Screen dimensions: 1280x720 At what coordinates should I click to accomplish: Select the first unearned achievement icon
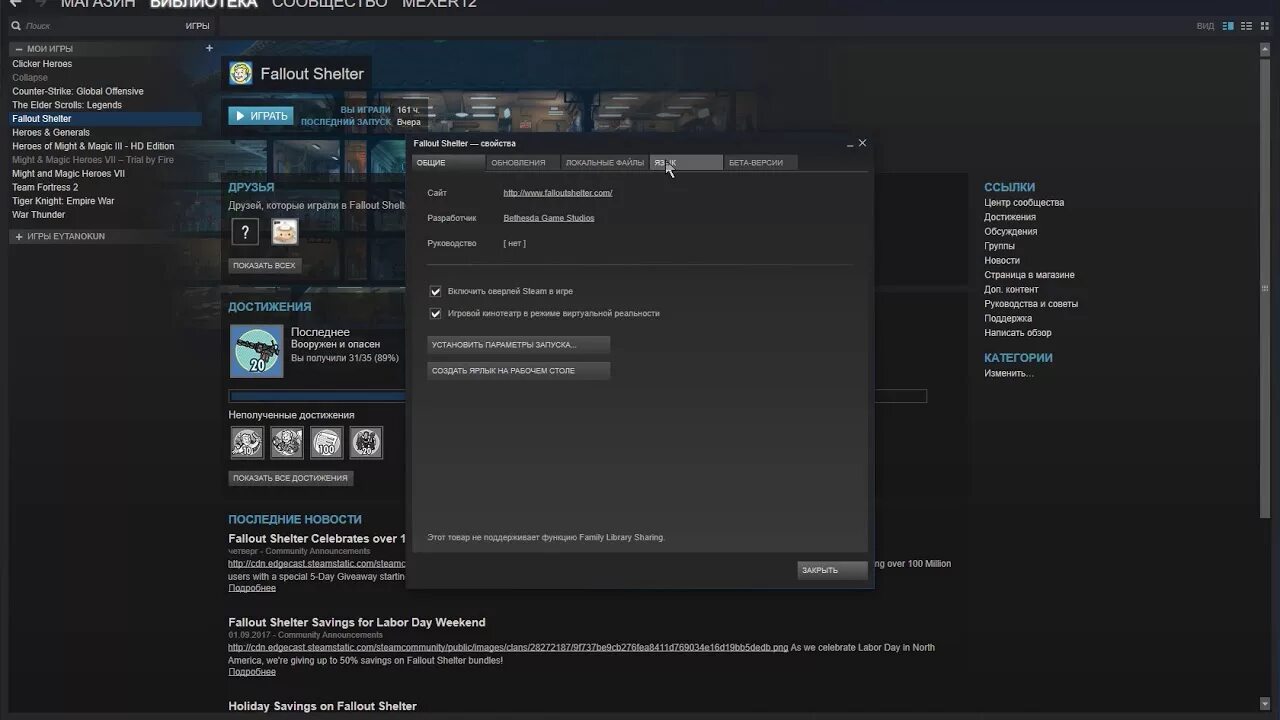pos(247,442)
